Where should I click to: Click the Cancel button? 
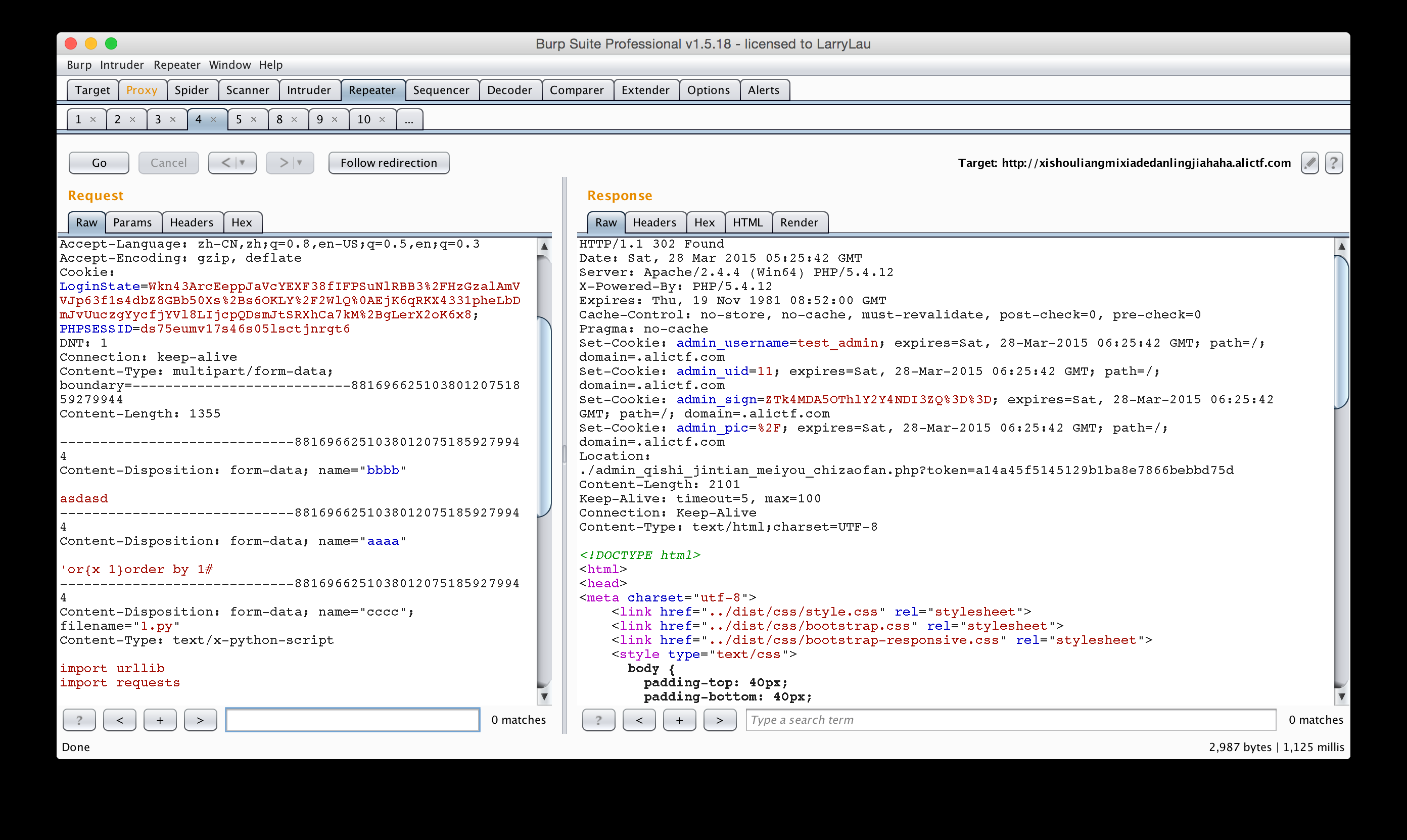169,163
